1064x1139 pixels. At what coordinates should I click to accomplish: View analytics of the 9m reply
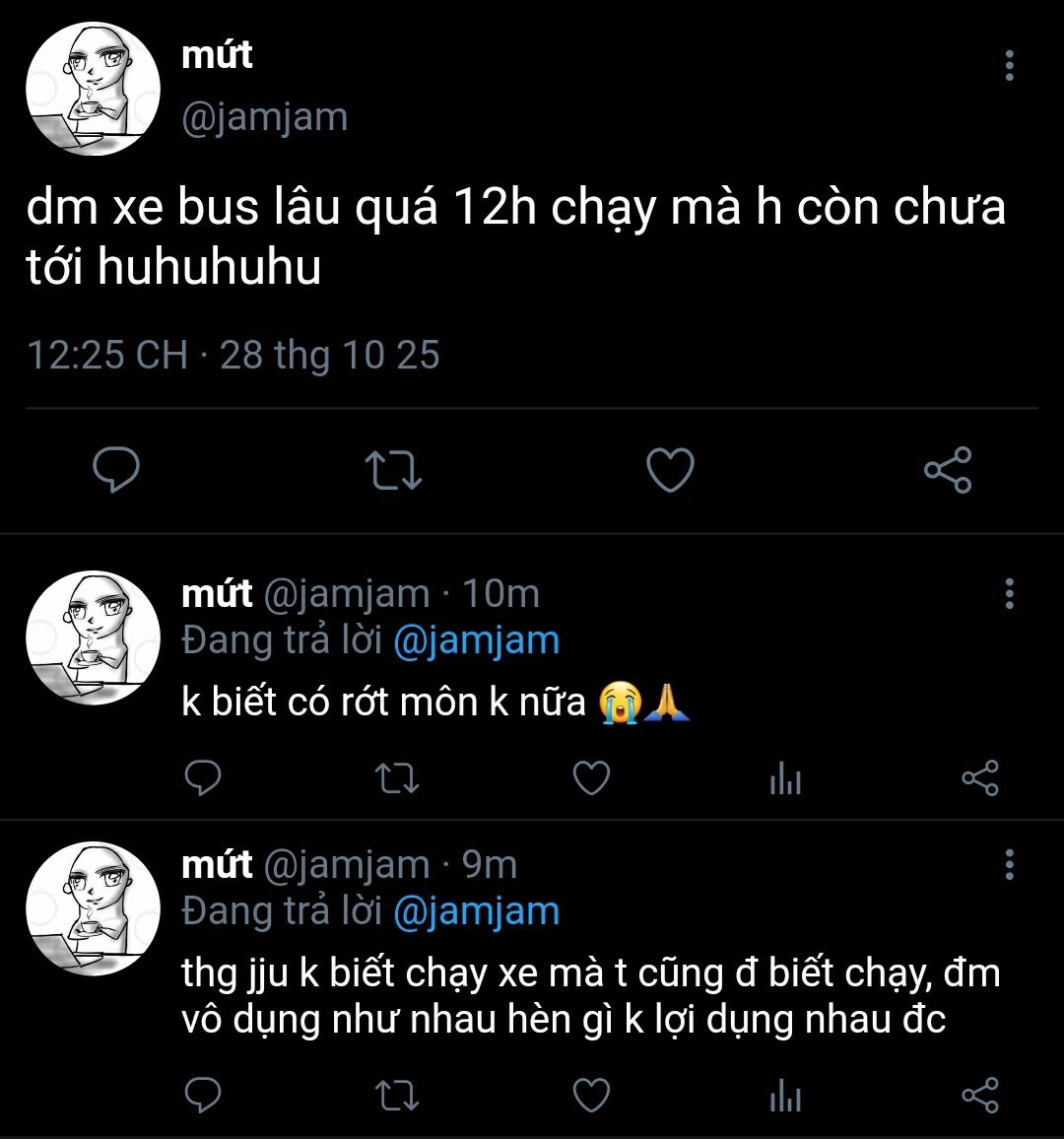tap(785, 1097)
